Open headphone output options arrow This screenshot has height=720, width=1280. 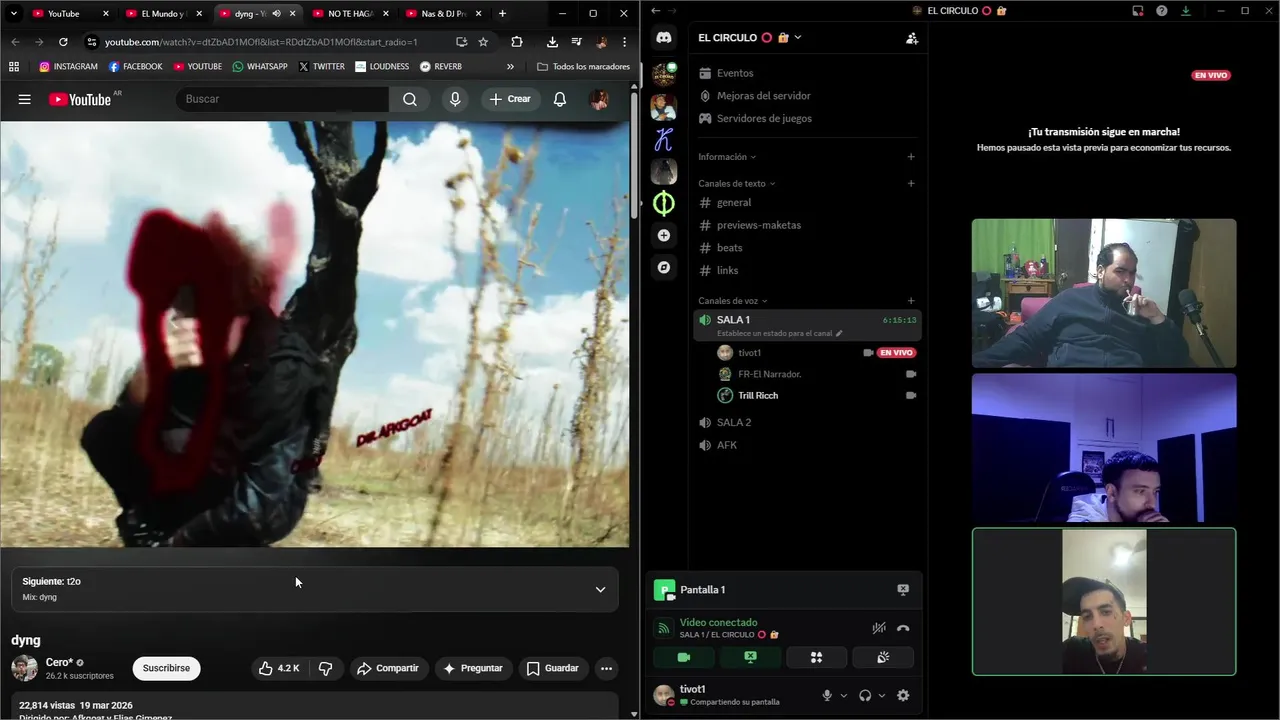(882, 695)
